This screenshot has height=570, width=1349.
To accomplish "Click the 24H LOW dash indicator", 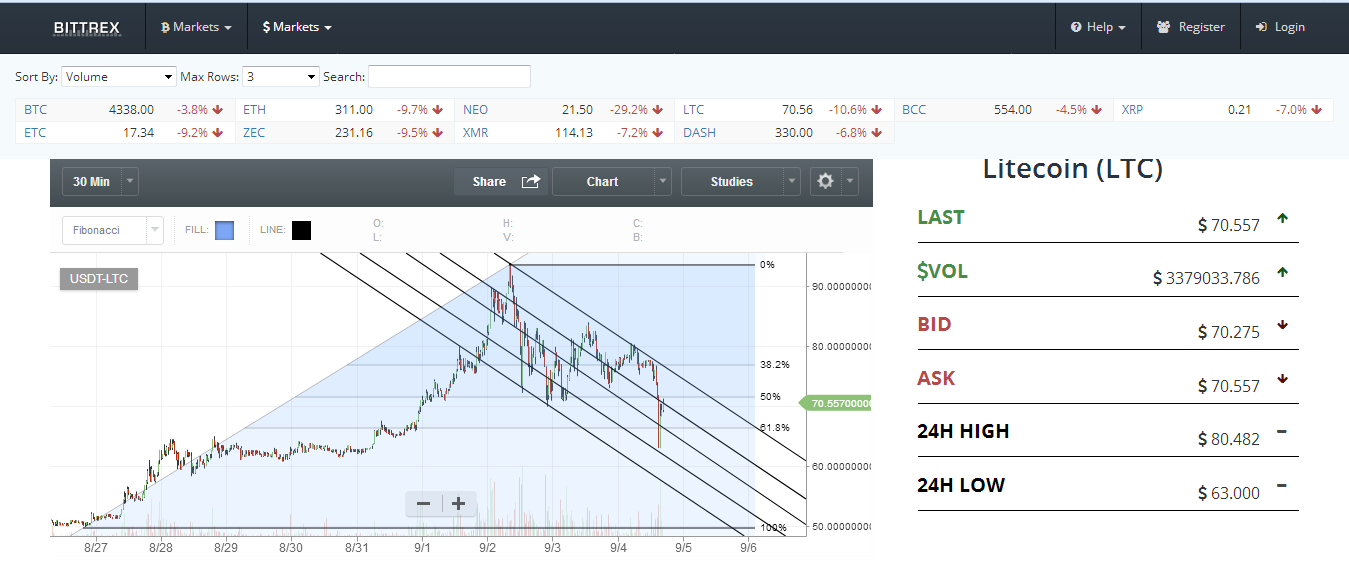I will click(1282, 485).
